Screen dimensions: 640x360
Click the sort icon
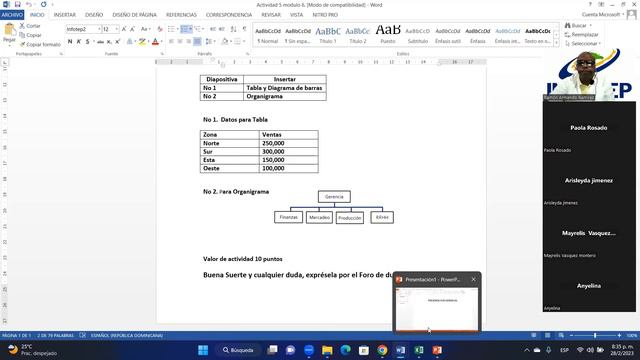[233, 29]
